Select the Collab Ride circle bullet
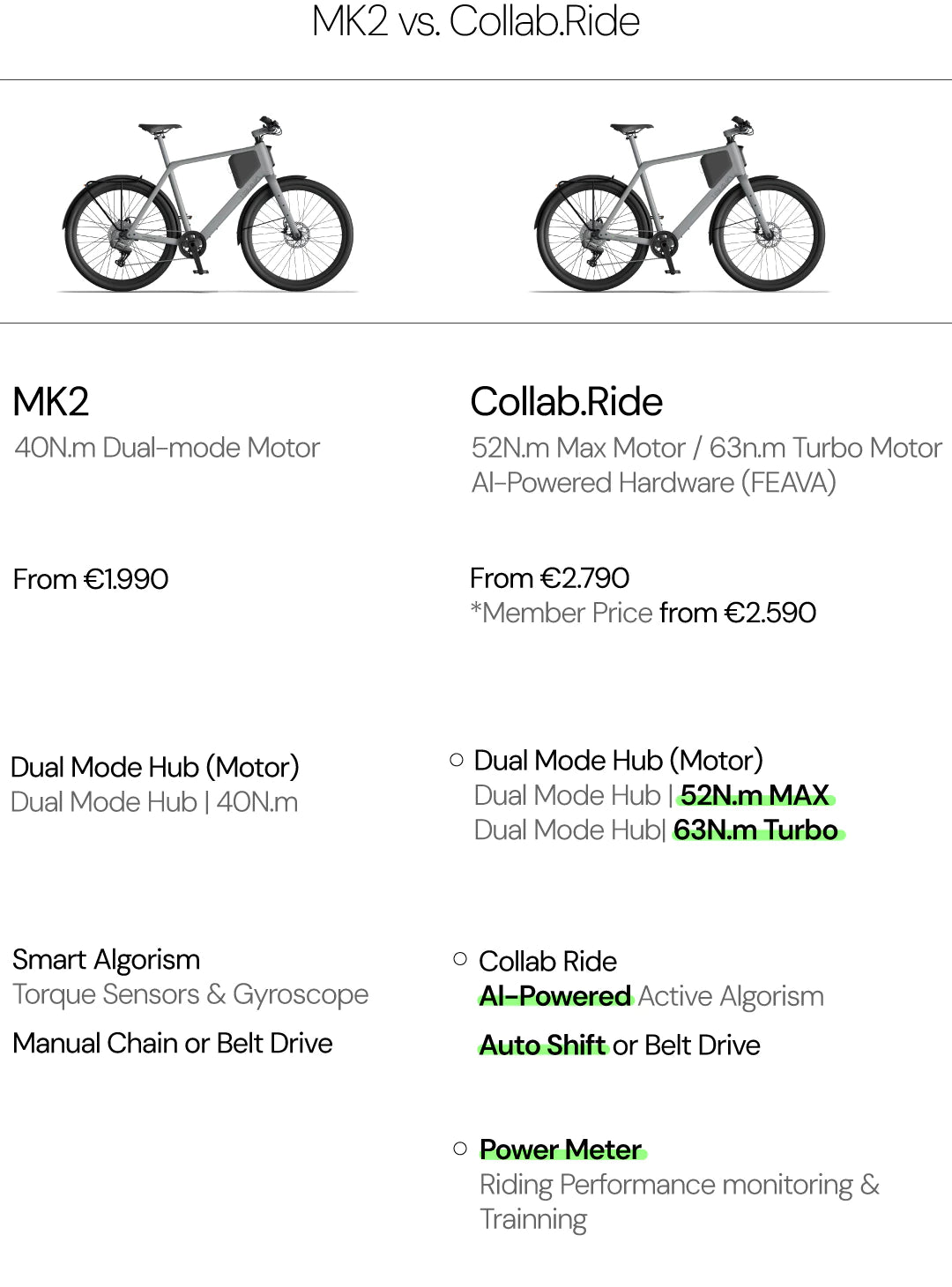The width and height of the screenshot is (952, 1287). 460,959
